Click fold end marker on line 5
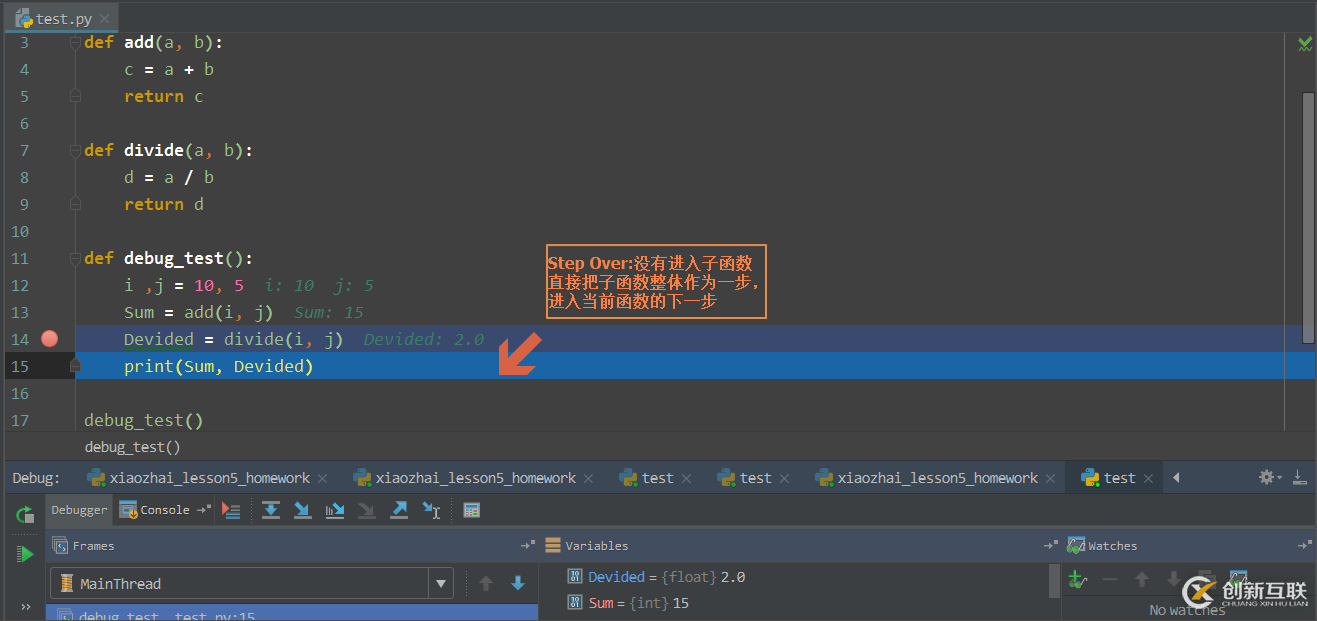 click(75, 96)
